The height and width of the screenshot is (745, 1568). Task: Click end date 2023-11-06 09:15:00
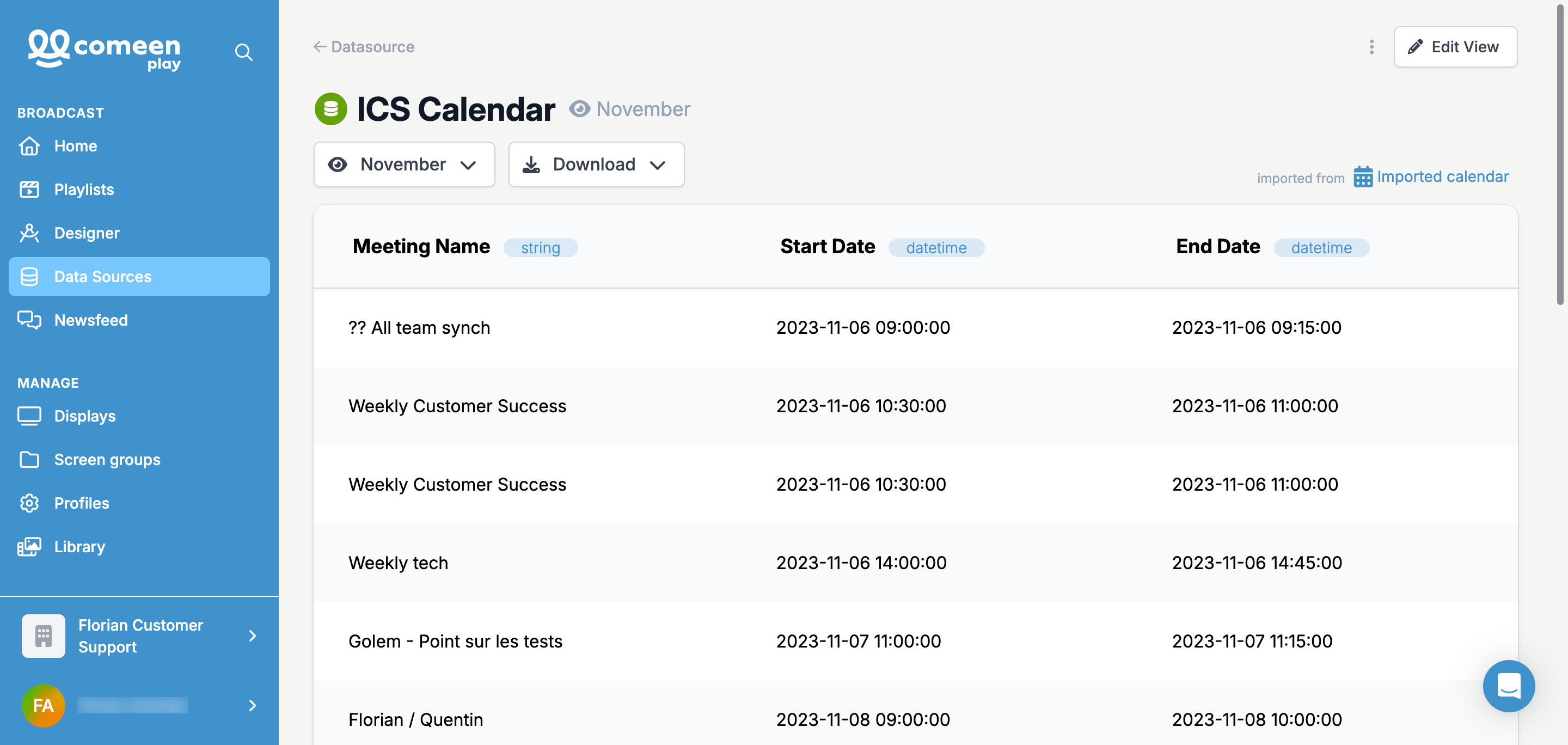click(x=1257, y=327)
